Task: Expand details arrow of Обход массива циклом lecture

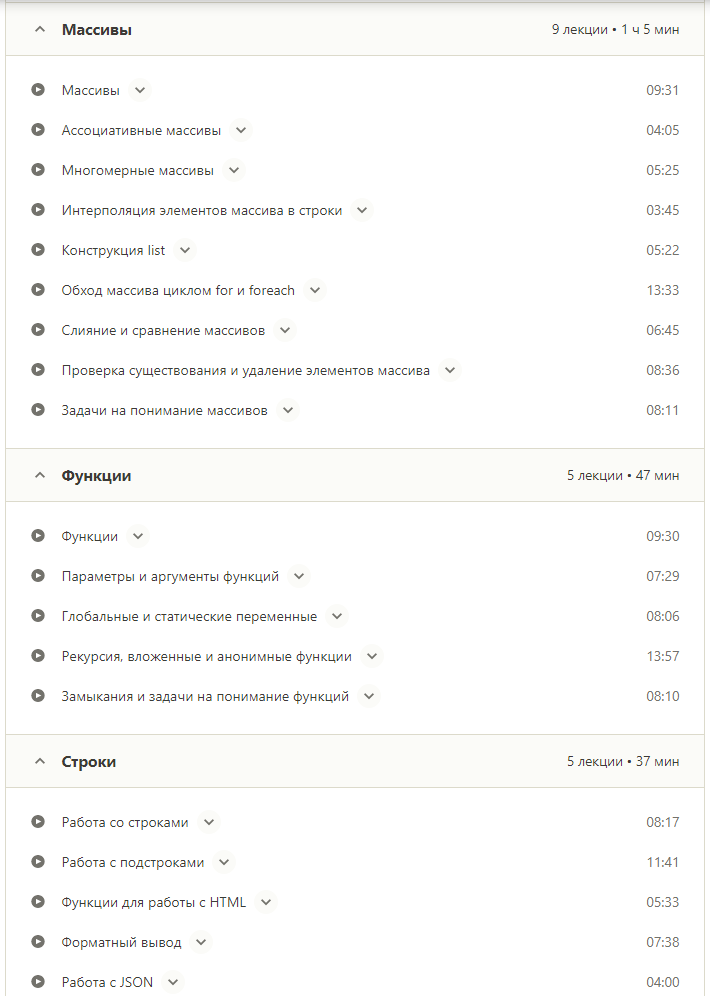Action: point(315,290)
